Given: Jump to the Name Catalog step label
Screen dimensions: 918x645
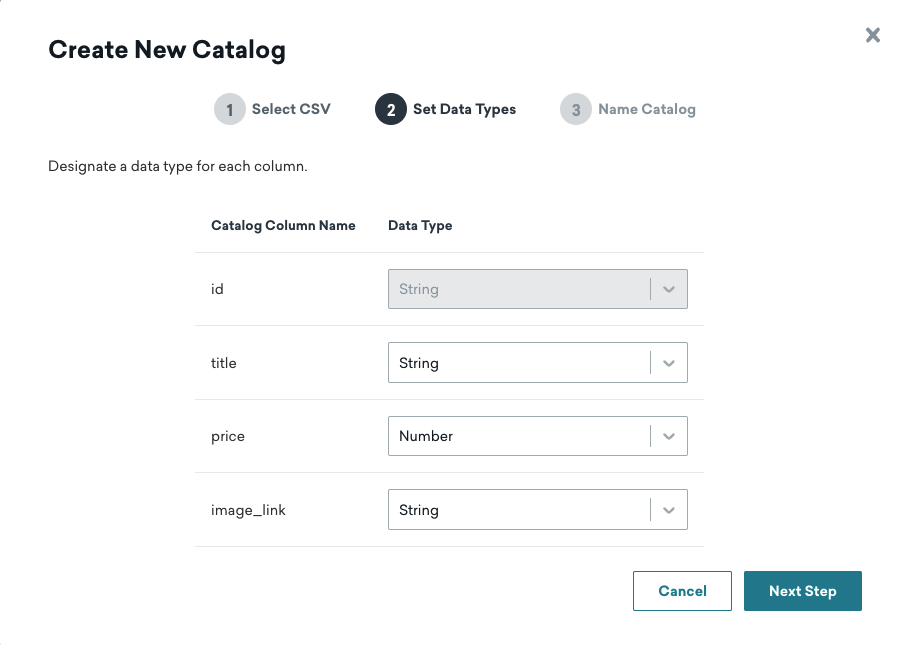Looking at the screenshot, I should [x=646, y=109].
